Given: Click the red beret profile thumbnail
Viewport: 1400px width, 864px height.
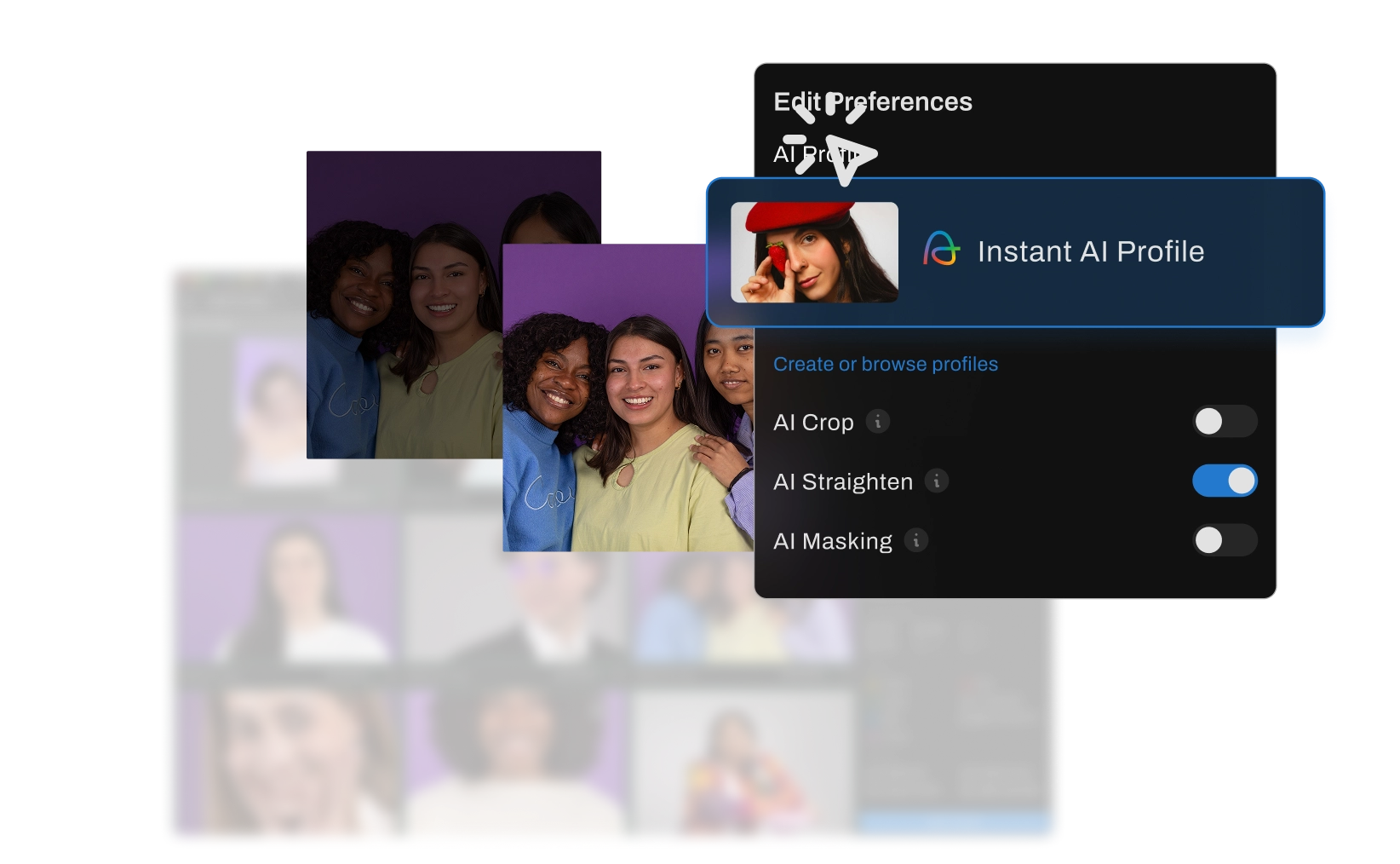Looking at the screenshot, I should coord(813,251).
